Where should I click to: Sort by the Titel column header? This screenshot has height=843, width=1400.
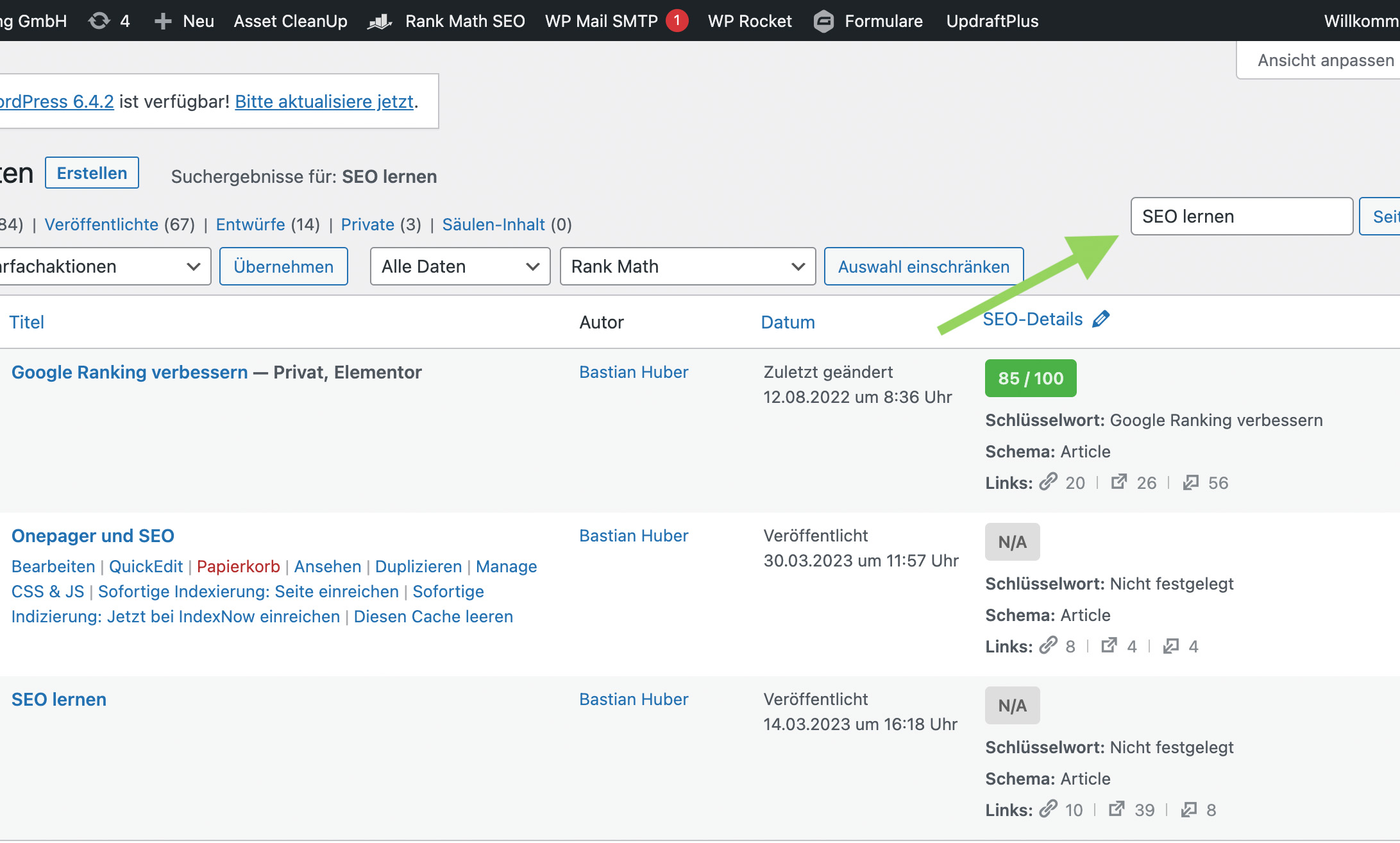pos(27,322)
